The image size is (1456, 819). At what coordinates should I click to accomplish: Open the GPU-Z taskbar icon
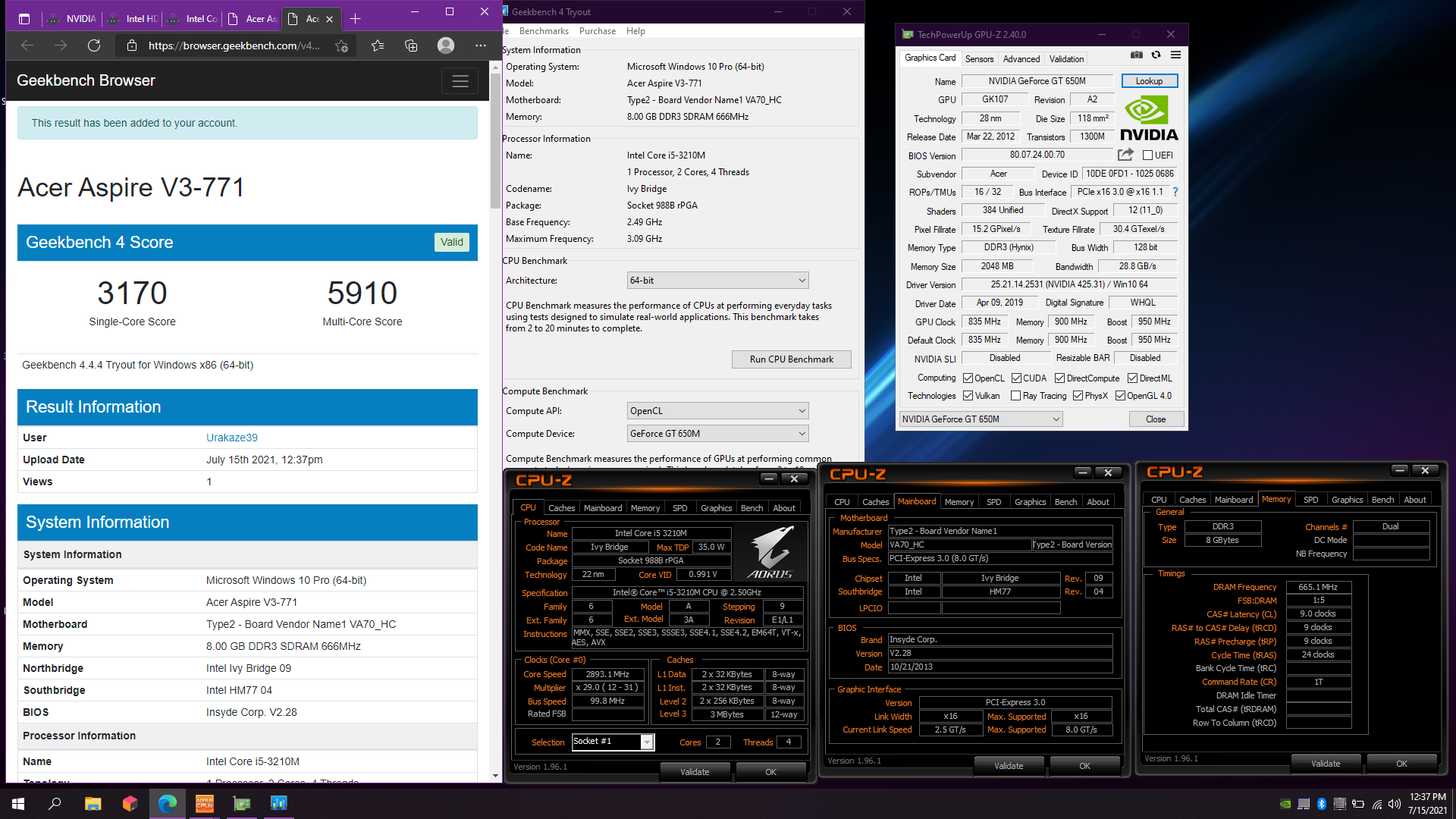tap(242, 803)
